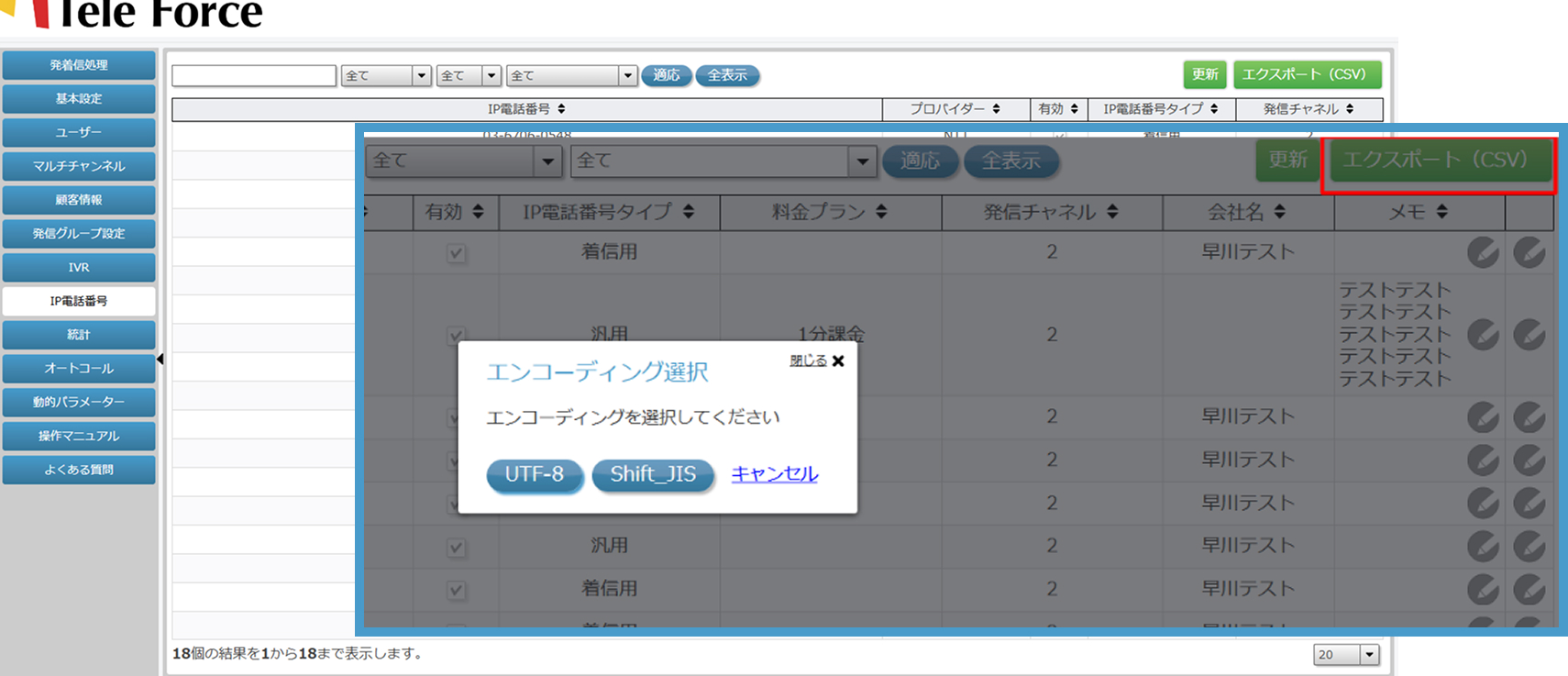Toggle the 有効 checkbox in first 着信用 row

pos(456,253)
